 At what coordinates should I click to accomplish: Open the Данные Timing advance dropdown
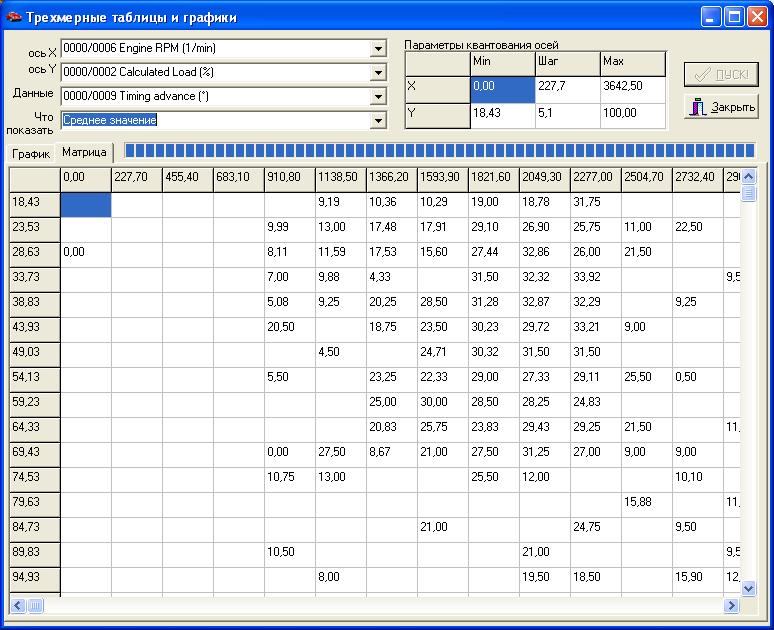[x=378, y=96]
